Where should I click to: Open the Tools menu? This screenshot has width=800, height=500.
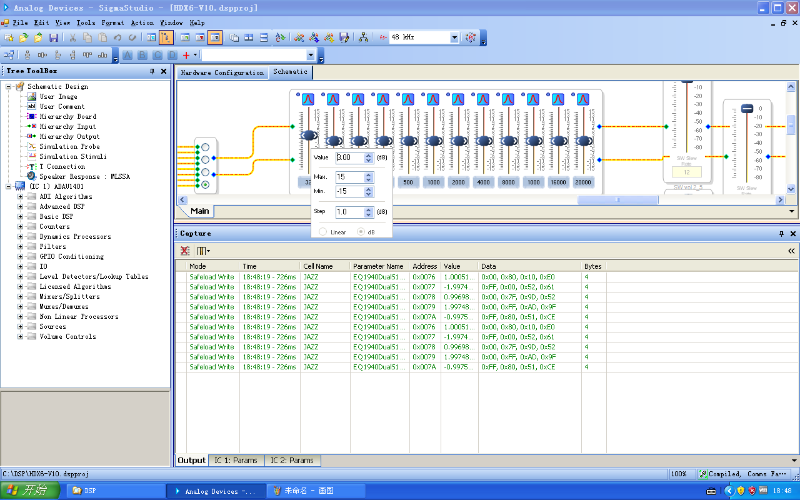[86, 22]
